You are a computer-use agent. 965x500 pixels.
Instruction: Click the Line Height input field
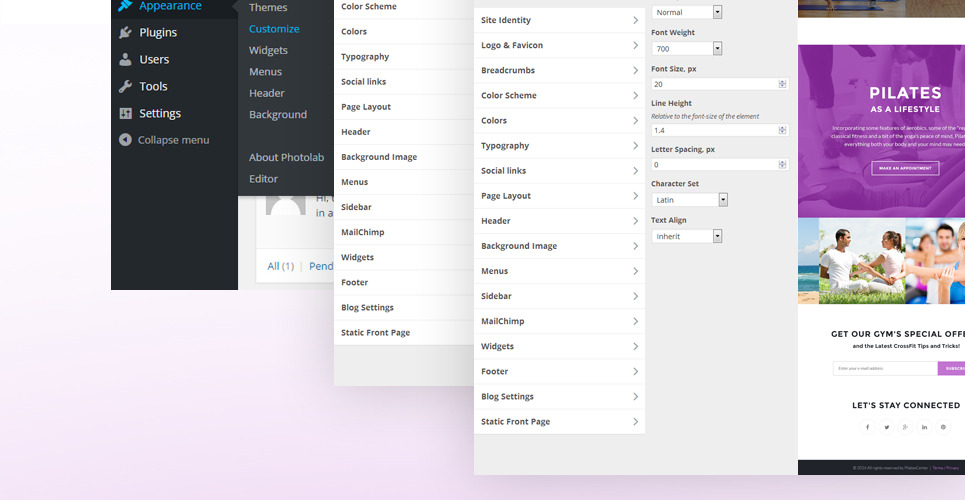click(714, 130)
